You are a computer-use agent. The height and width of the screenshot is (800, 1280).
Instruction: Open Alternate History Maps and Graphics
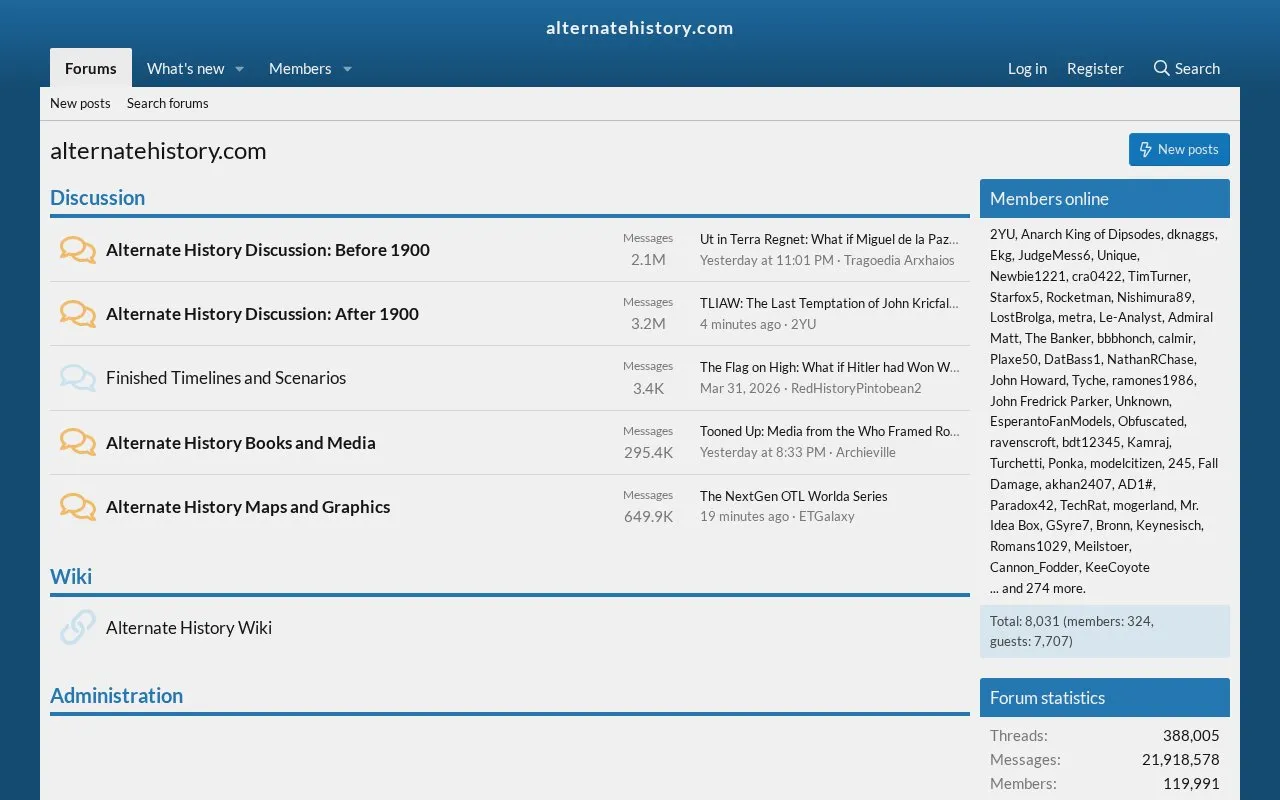pyautogui.click(x=248, y=507)
